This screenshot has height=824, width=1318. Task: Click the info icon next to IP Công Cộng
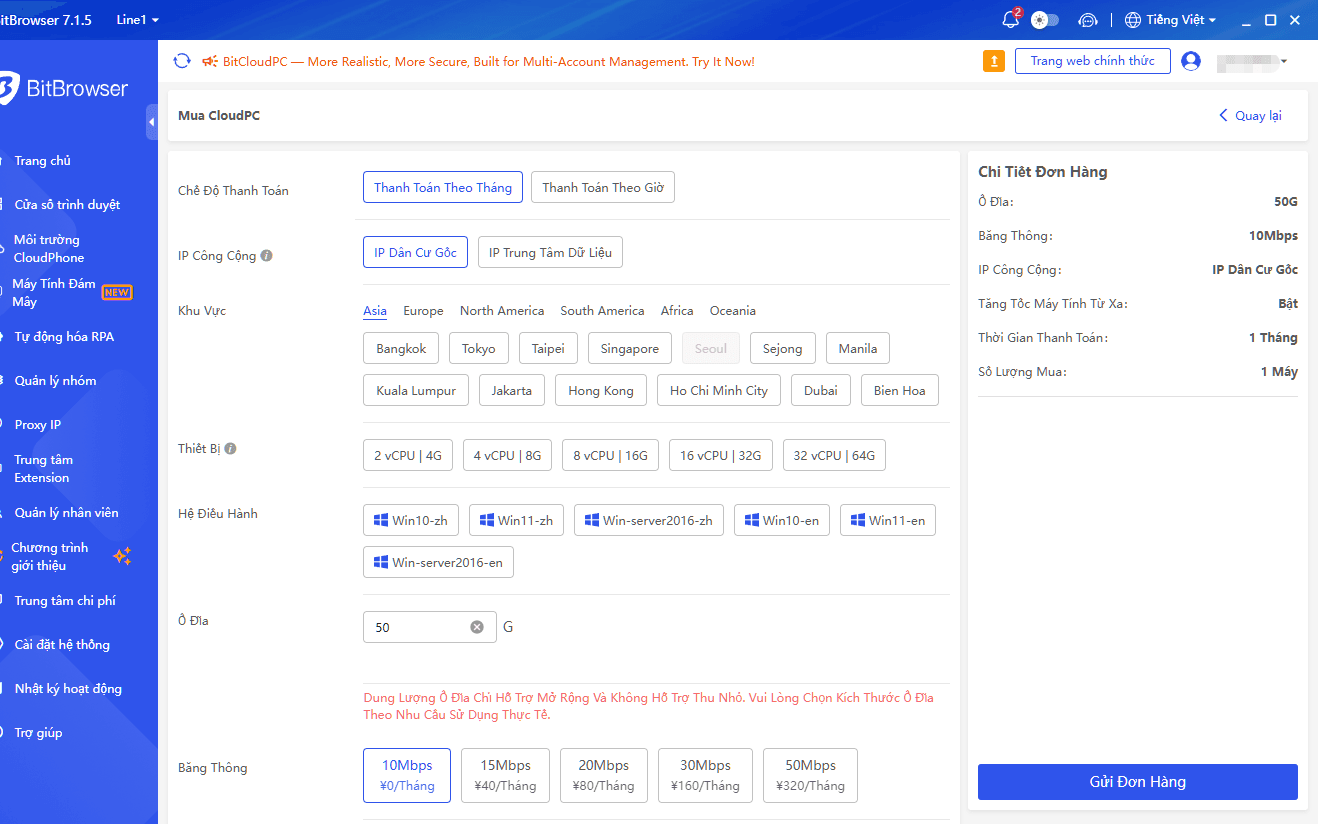click(x=266, y=255)
